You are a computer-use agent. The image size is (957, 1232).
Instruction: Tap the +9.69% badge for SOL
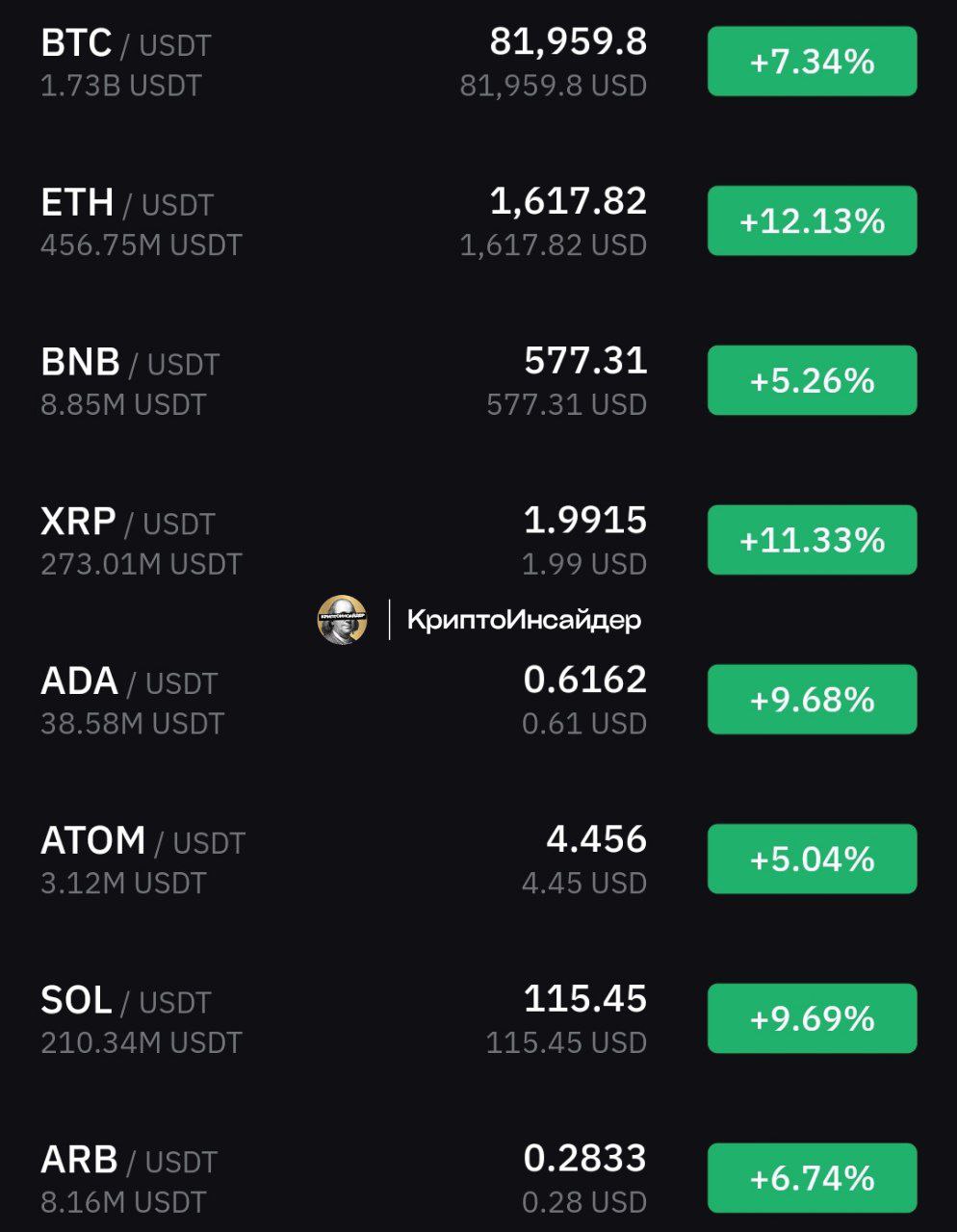pos(812,1018)
